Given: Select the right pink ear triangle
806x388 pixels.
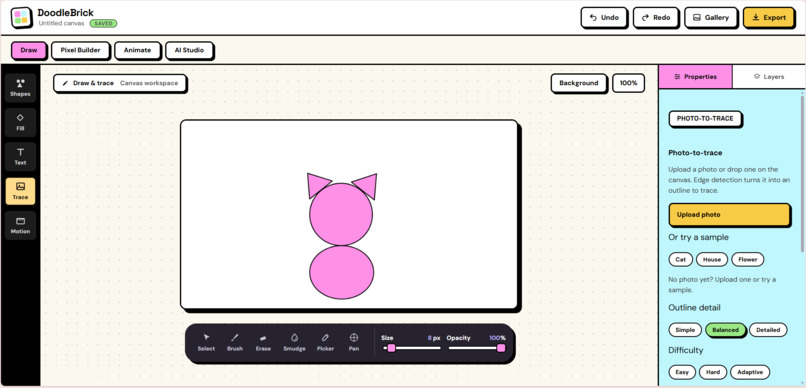Looking at the screenshot, I should point(368,184).
